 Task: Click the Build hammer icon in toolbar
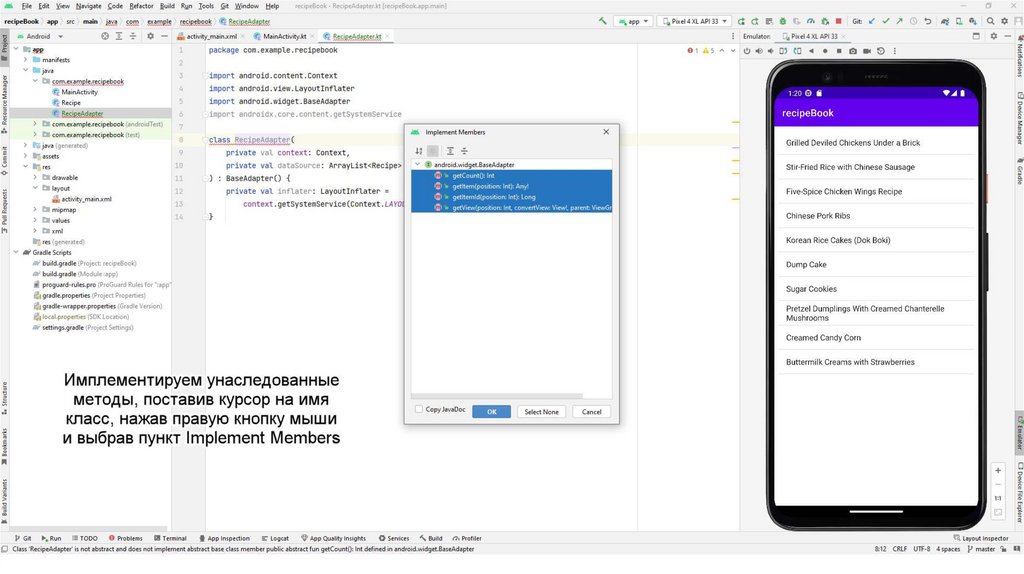coord(603,20)
